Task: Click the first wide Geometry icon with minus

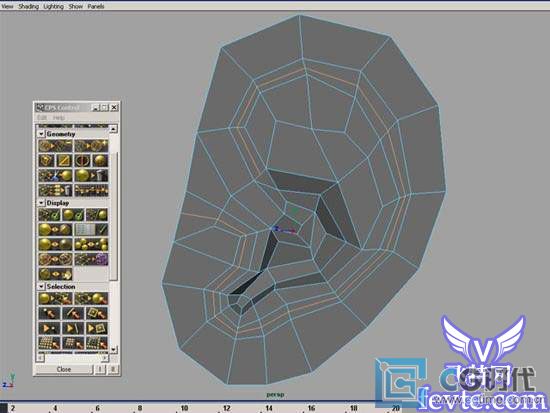Action: click(55, 146)
